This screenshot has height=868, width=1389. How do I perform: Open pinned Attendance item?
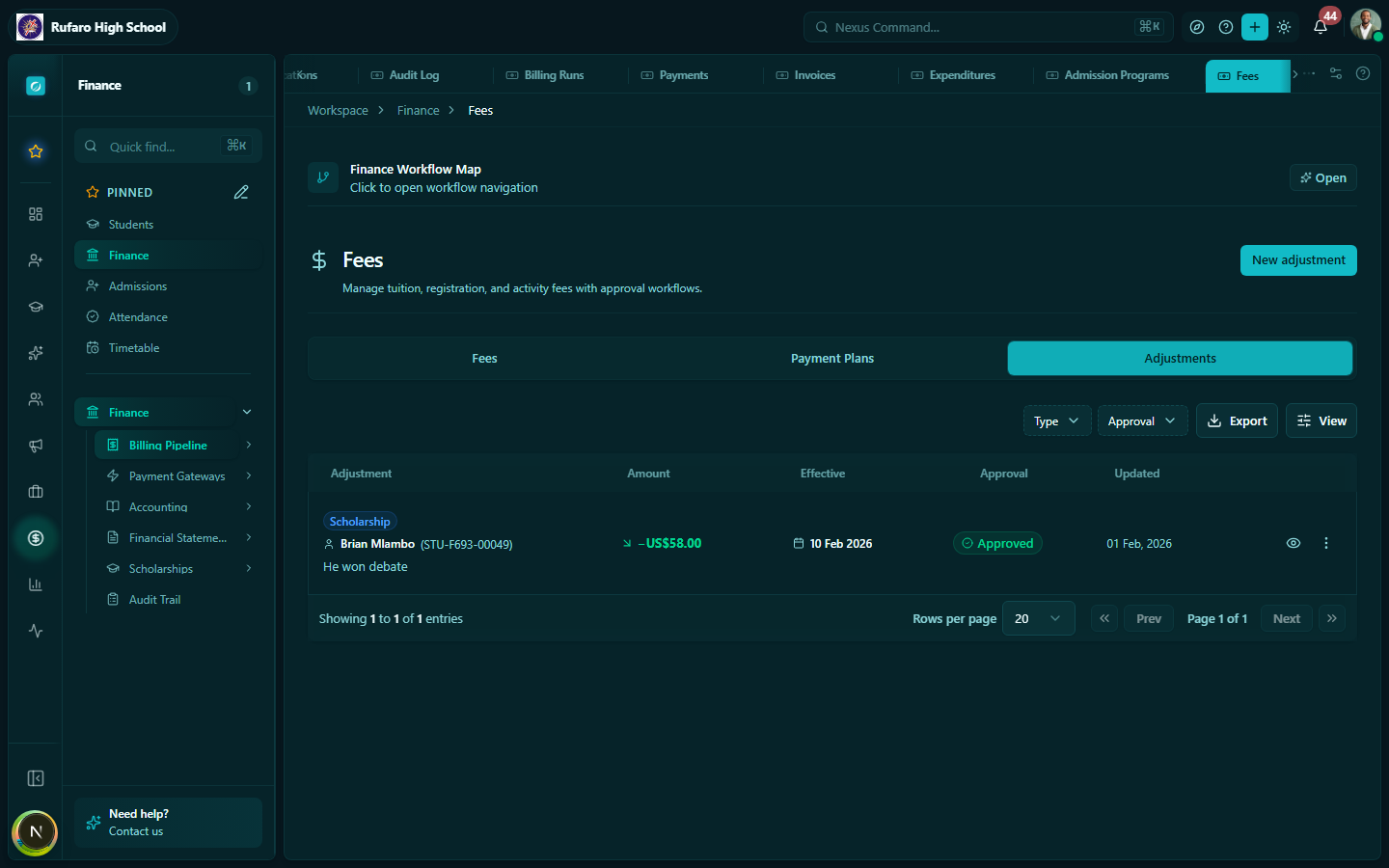168,317
